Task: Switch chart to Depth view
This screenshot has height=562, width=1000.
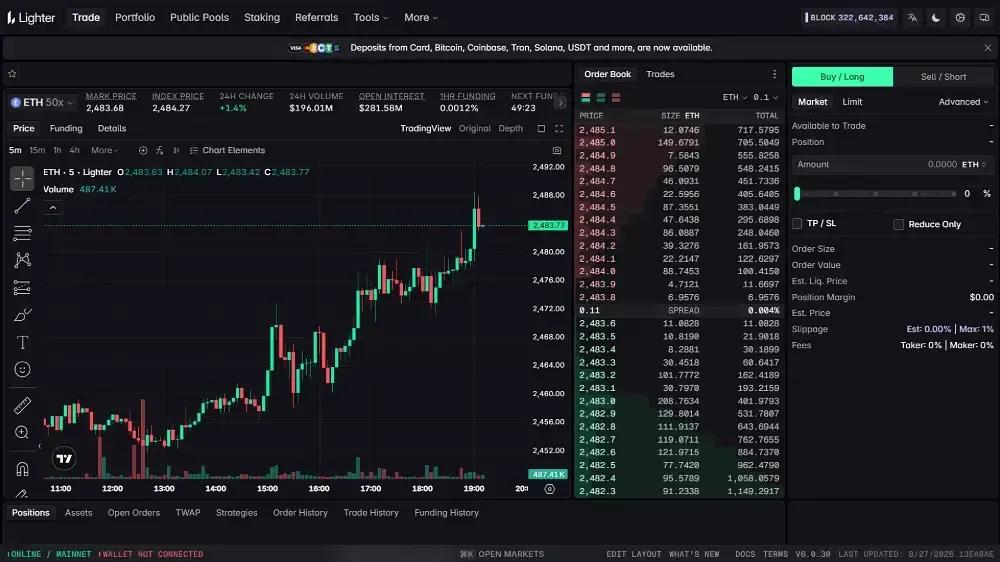Action: [510, 129]
